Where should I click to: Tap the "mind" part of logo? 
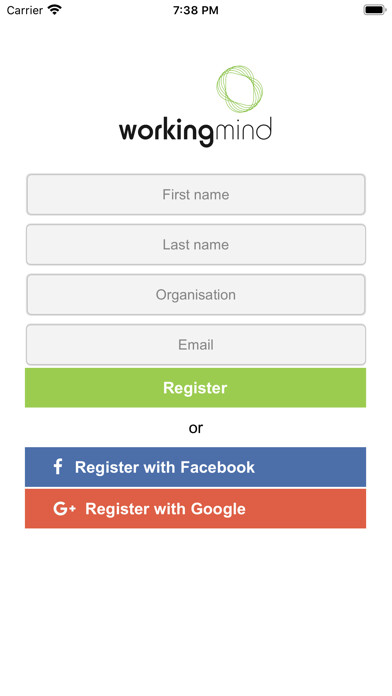pyautogui.click(x=243, y=129)
